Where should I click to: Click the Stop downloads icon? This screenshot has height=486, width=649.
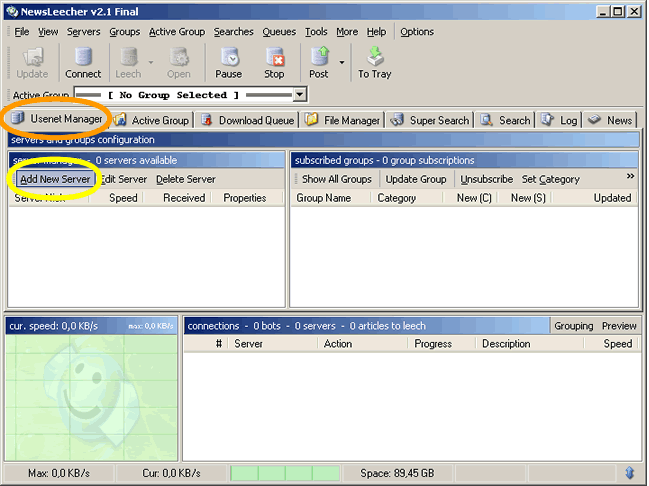click(x=275, y=57)
